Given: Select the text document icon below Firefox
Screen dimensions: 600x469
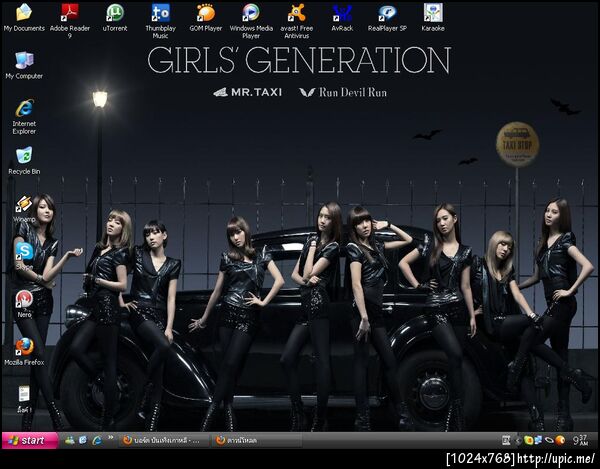Looking at the screenshot, I should point(24,399).
